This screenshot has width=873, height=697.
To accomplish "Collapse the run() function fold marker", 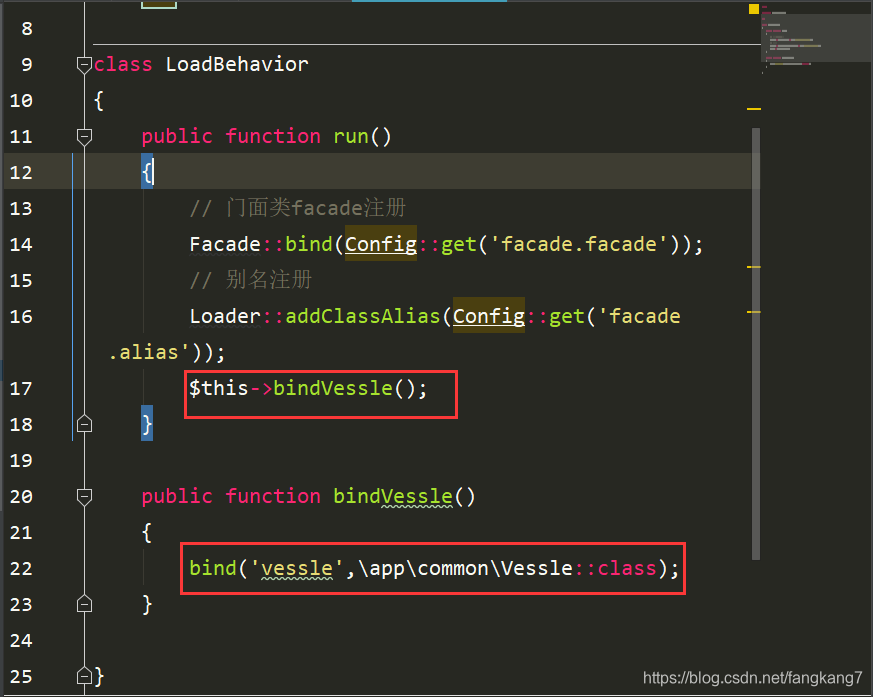I will coord(84,137).
